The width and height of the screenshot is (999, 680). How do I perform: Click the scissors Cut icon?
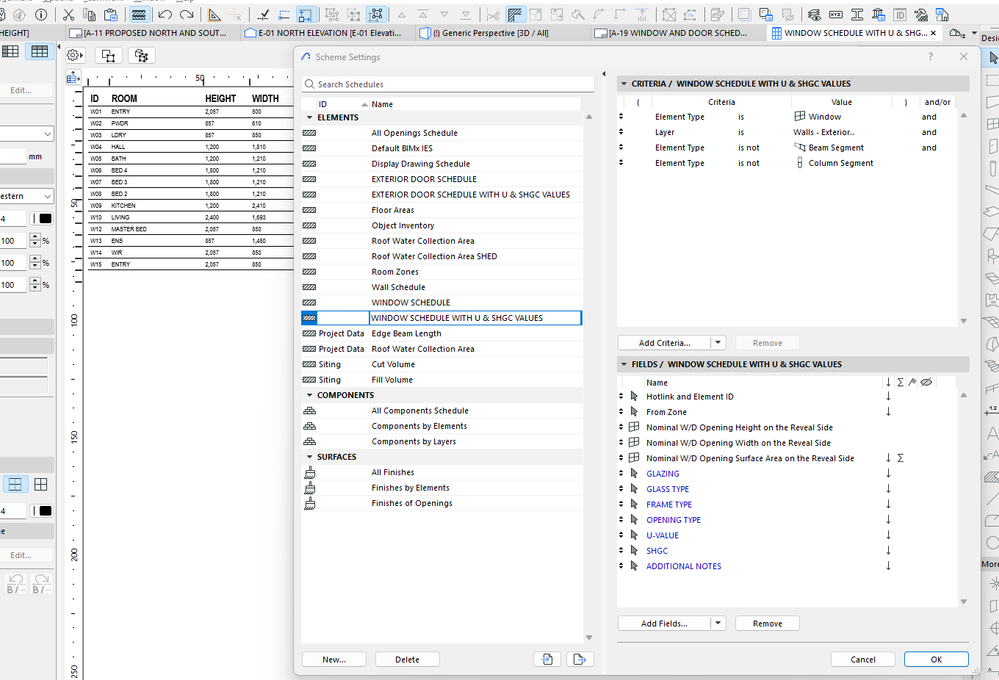67,15
